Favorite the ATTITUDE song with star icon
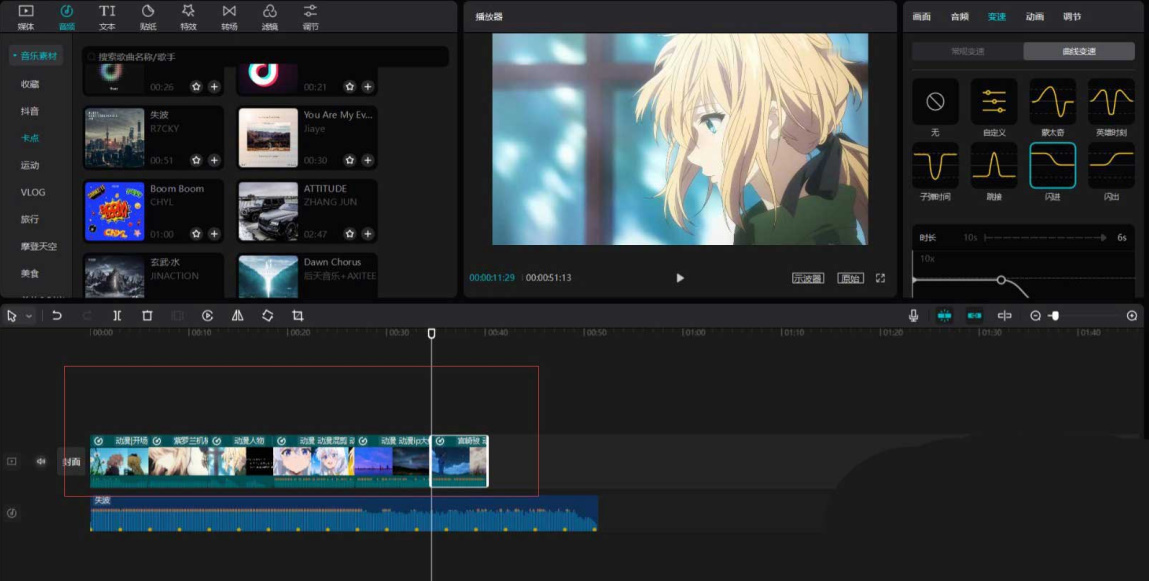1149x581 pixels. coord(350,234)
